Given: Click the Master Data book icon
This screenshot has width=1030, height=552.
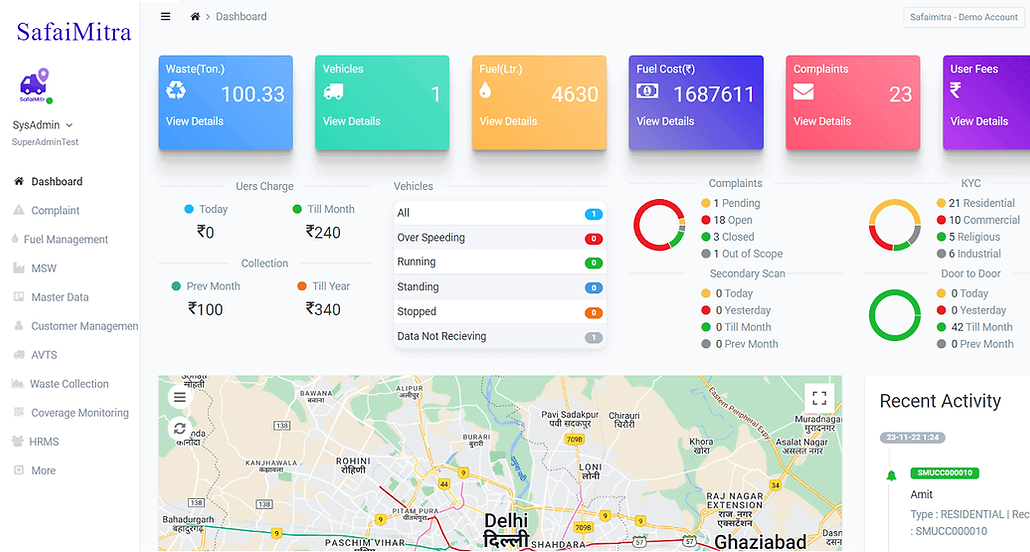Looking at the screenshot, I should coord(19,297).
